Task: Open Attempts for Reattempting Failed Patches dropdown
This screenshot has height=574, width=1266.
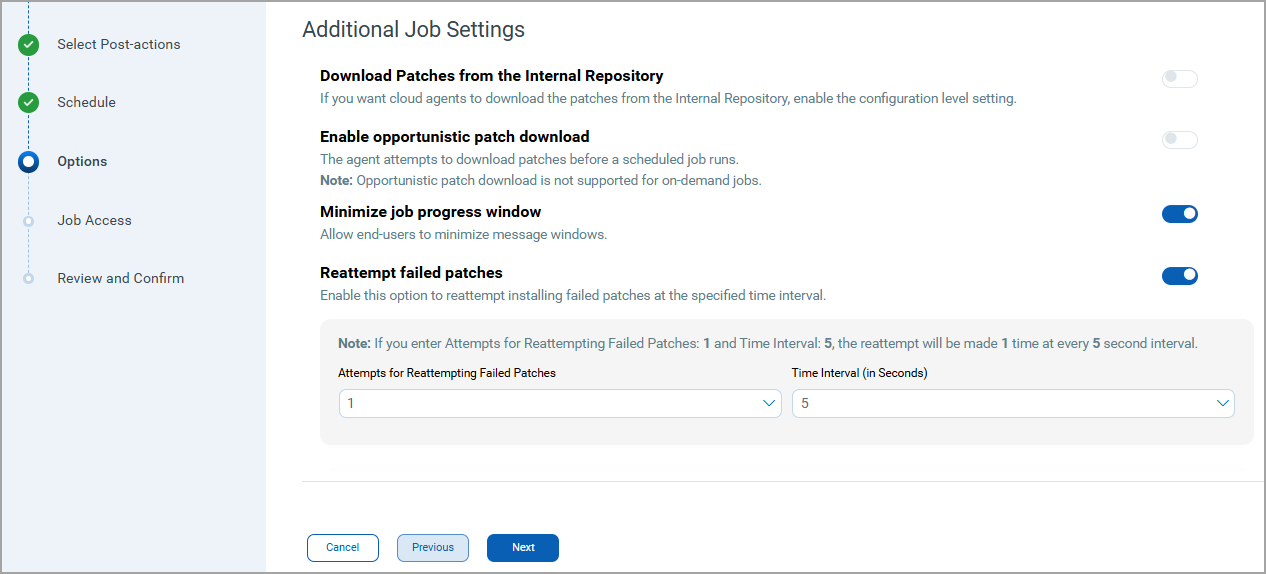Action: coord(559,403)
